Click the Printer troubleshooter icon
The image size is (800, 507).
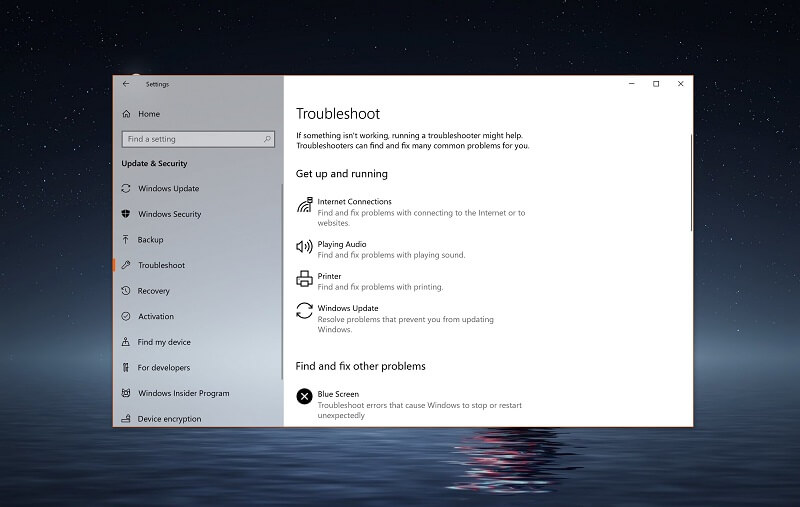tap(304, 279)
